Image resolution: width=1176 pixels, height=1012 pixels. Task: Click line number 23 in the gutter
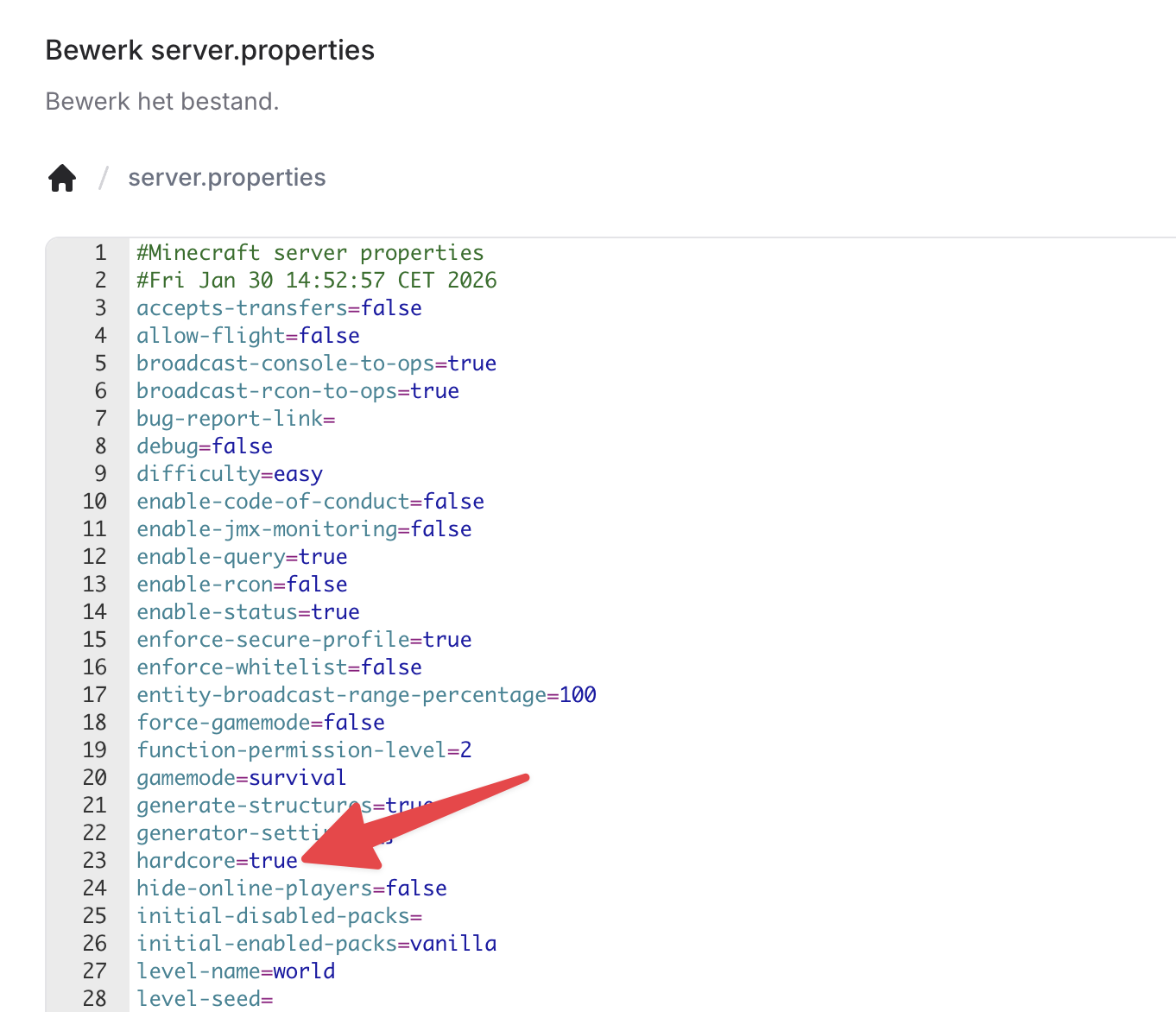[x=94, y=861]
